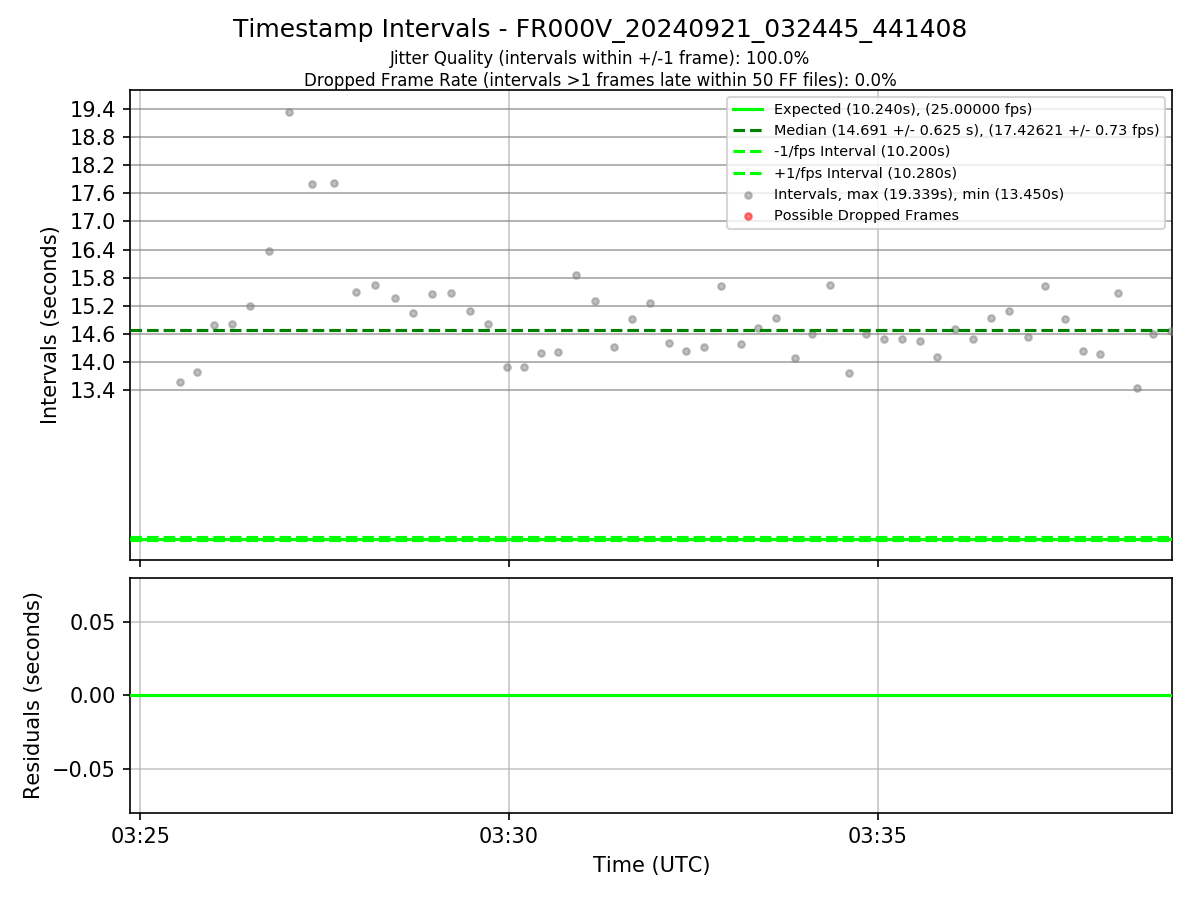Screen dimensions: 1200x900
Task: Click the '17.6' y-axis tick label
Action: coord(92,194)
